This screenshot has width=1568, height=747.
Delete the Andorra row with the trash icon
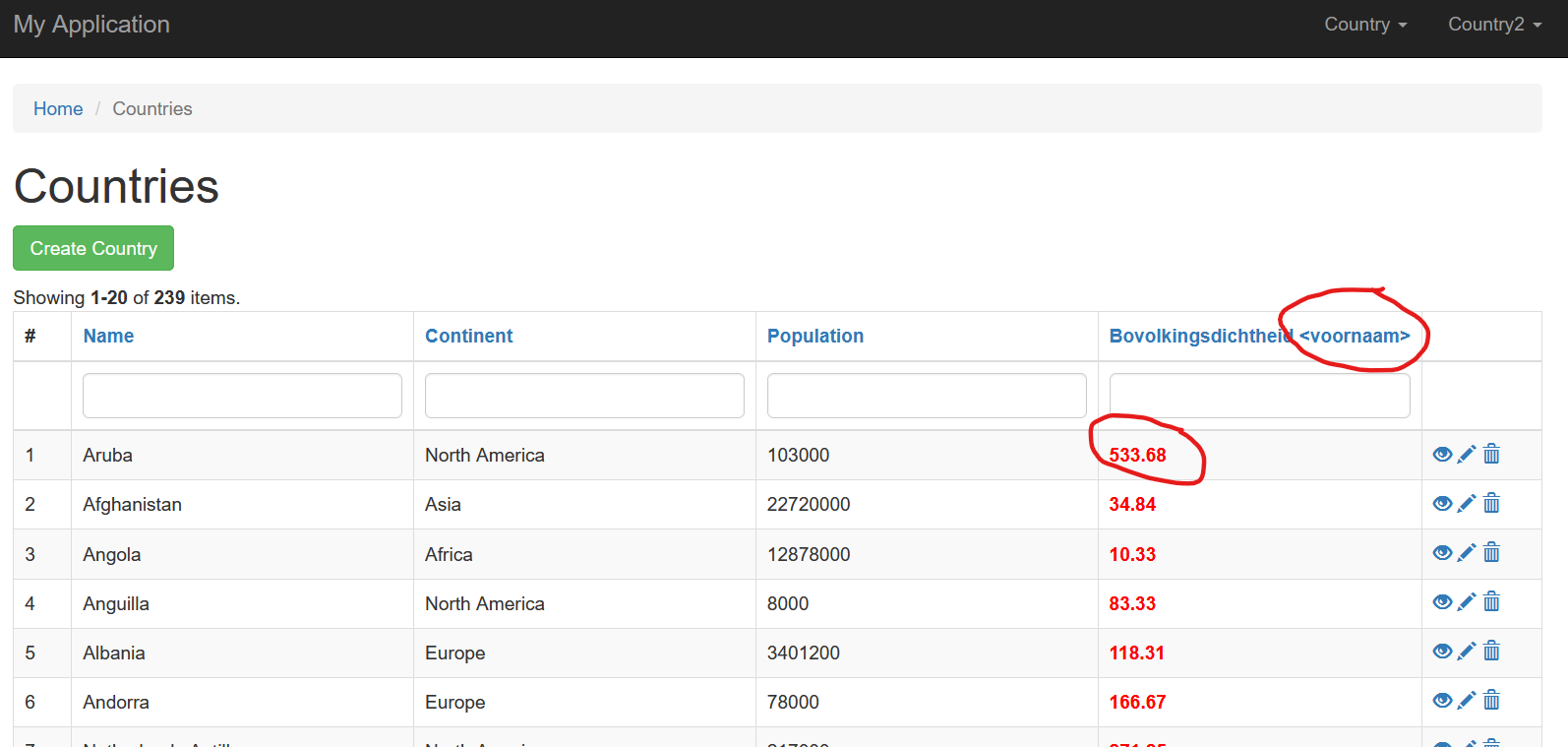pyautogui.click(x=1491, y=700)
